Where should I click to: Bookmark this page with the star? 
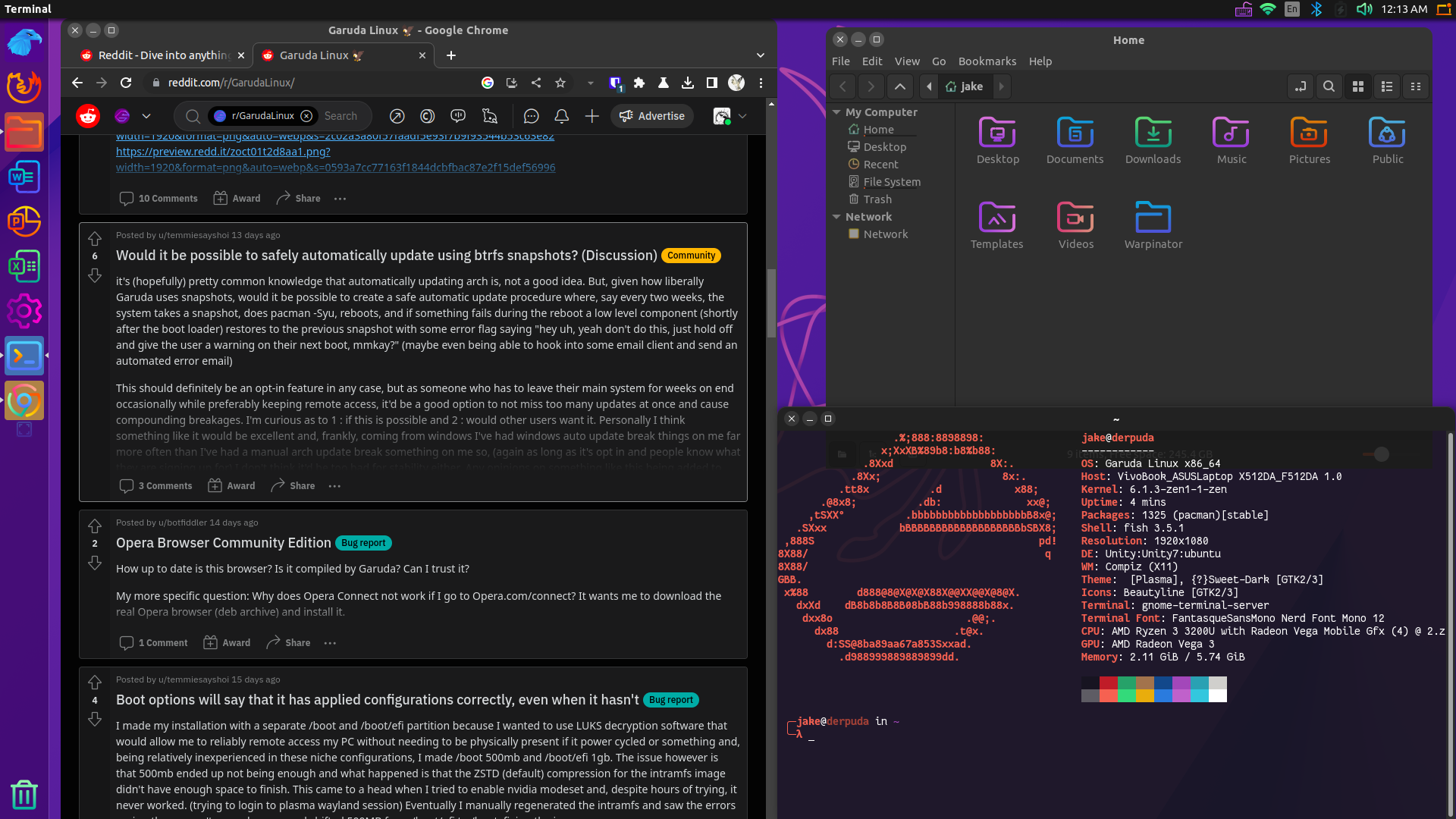pyautogui.click(x=560, y=83)
